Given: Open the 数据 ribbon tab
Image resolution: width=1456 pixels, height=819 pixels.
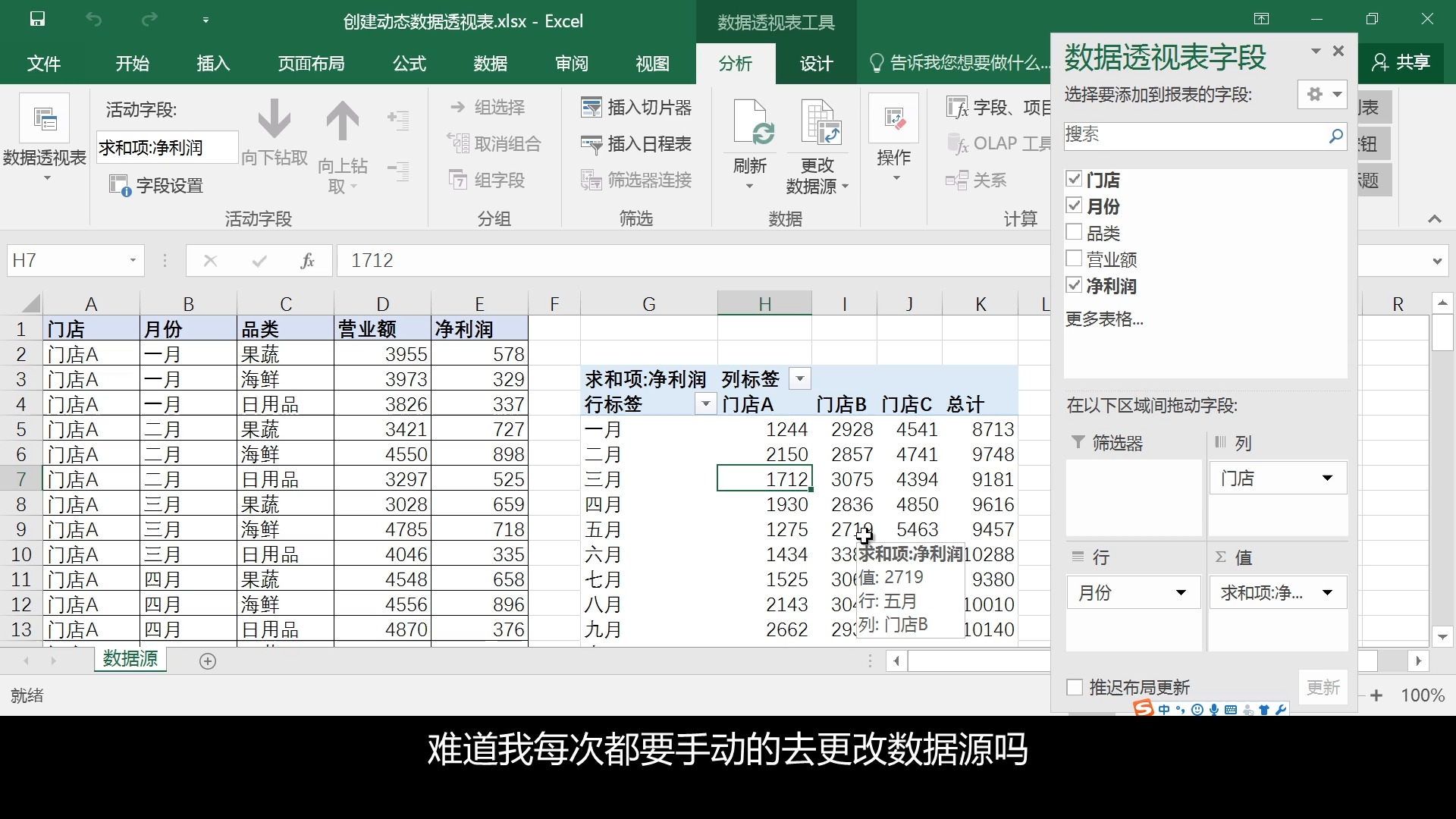Looking at the screenshot, I should [491, 64].
